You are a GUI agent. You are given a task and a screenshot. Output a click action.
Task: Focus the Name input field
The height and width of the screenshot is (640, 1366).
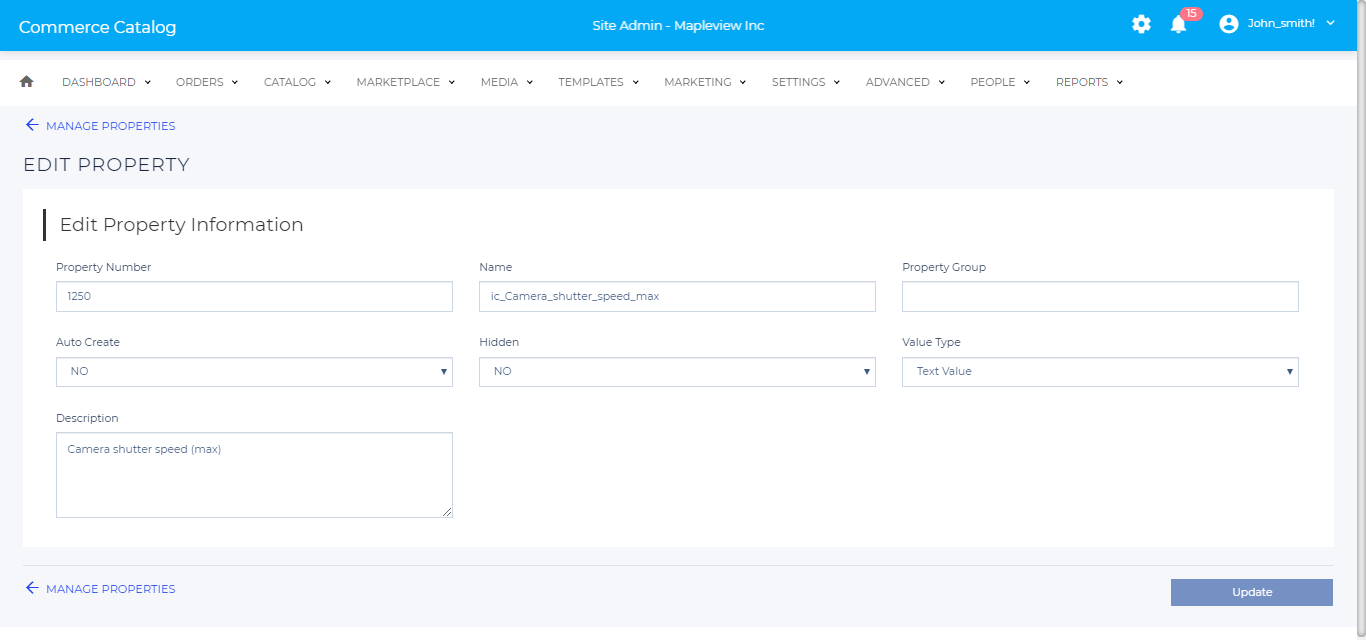click(677, 297)
